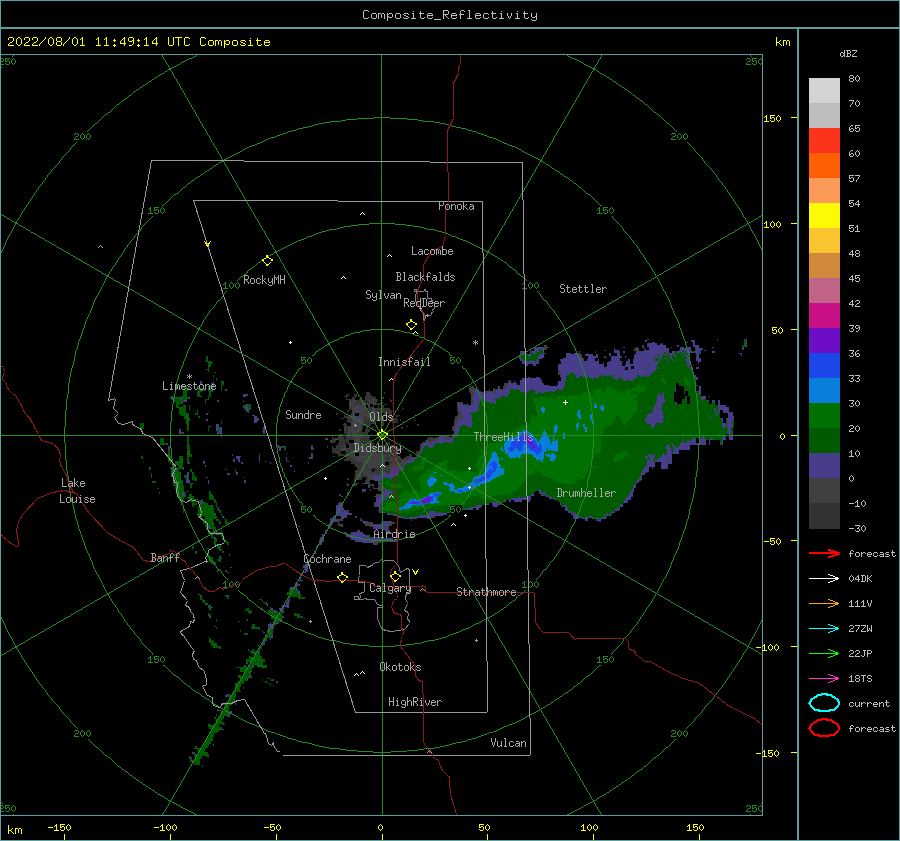Click yellow diamond marker above Calgary label
Image resolution: width=900 pixels, height=841 pixels.
[395, 576]
